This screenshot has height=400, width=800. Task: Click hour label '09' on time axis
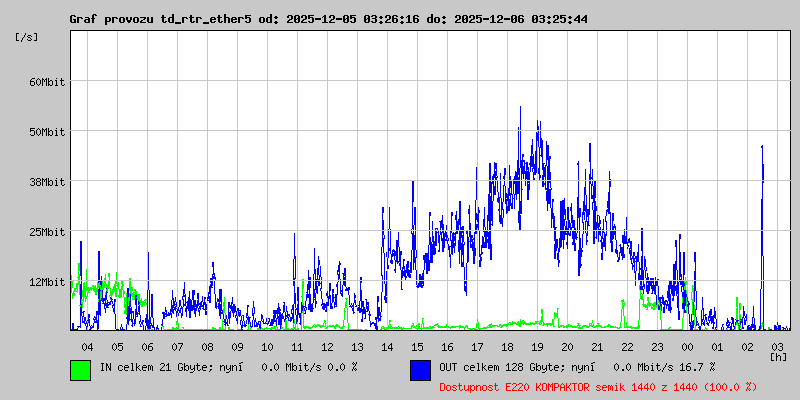pos(237,347)
